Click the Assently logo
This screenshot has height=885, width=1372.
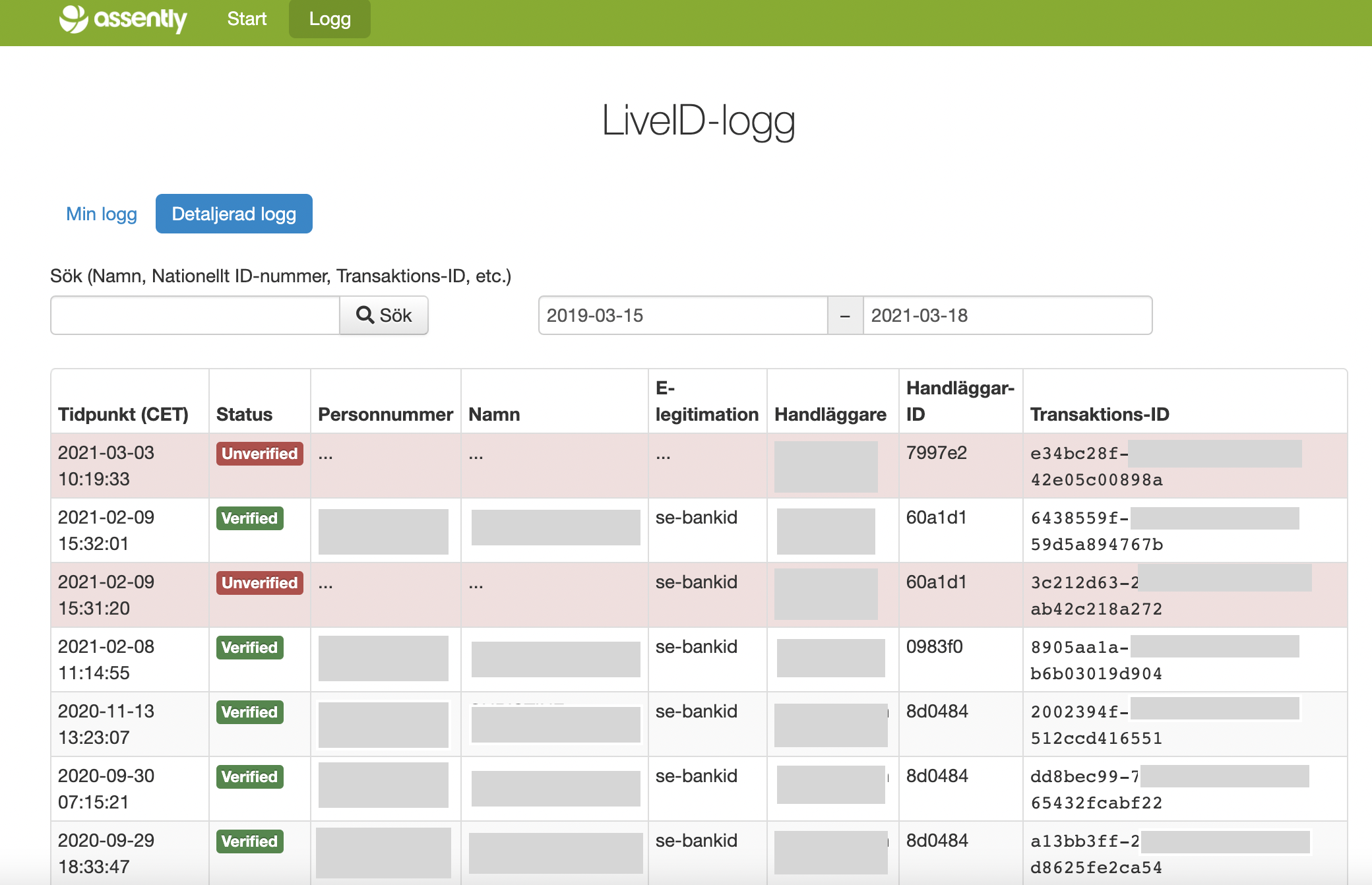(123, 19)
